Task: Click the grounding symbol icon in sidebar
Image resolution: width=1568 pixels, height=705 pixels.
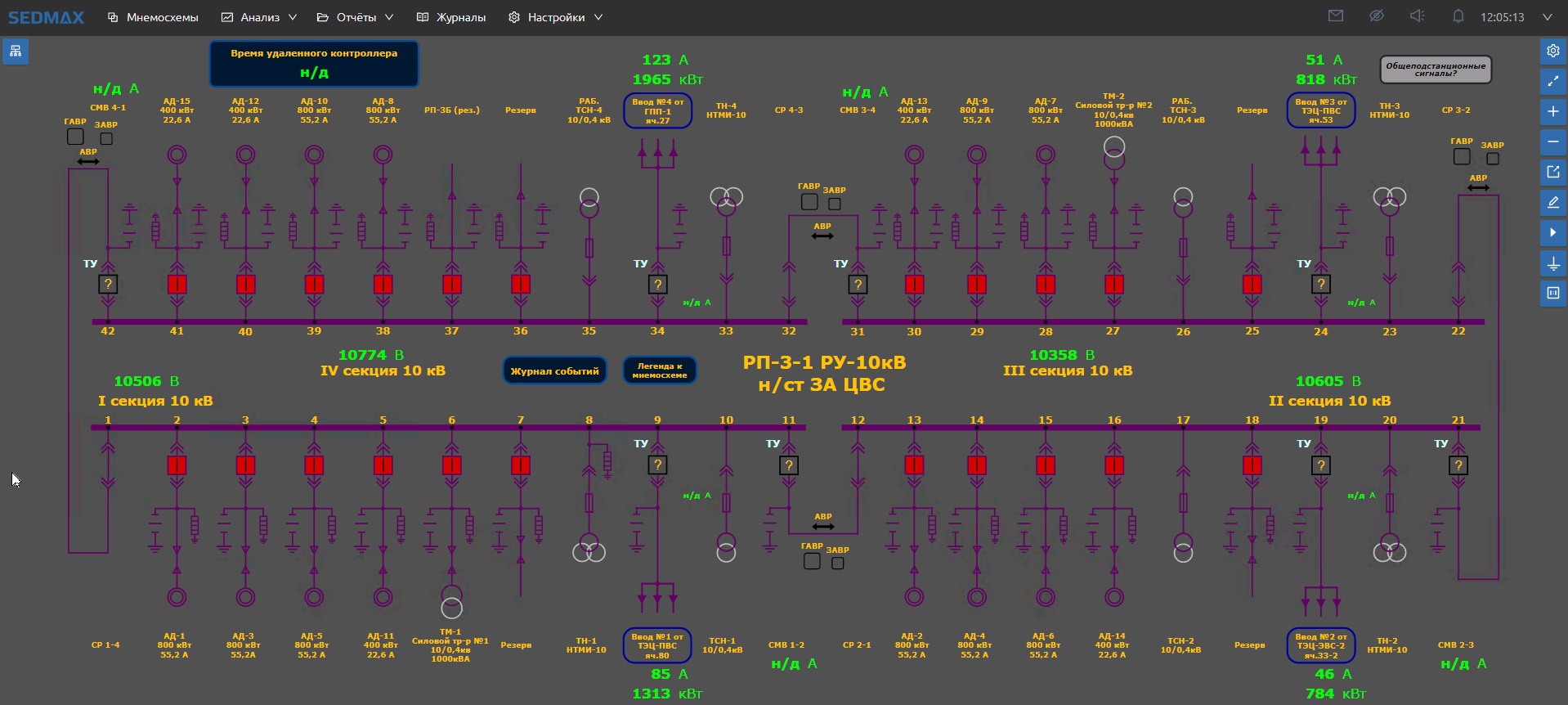Action: (1552, 263)
